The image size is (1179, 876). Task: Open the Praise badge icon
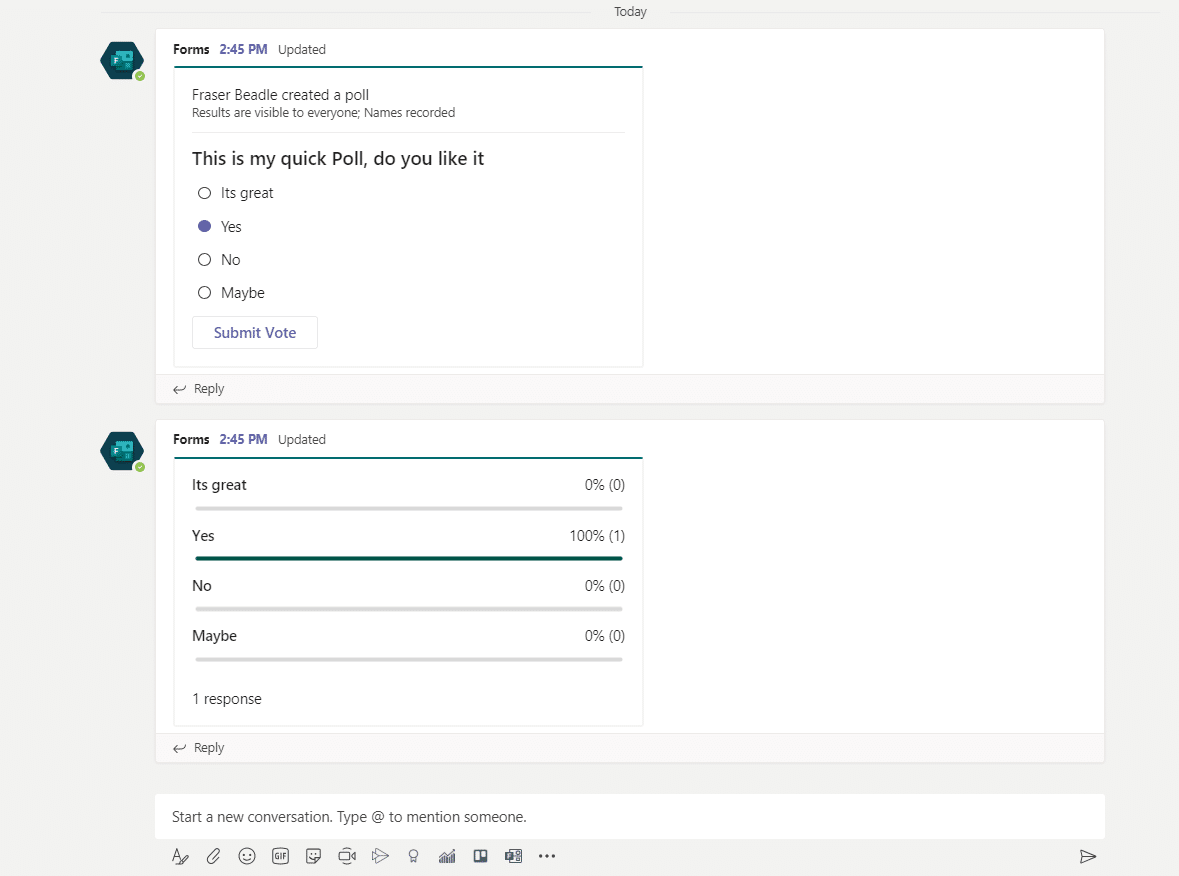[414, 856]
